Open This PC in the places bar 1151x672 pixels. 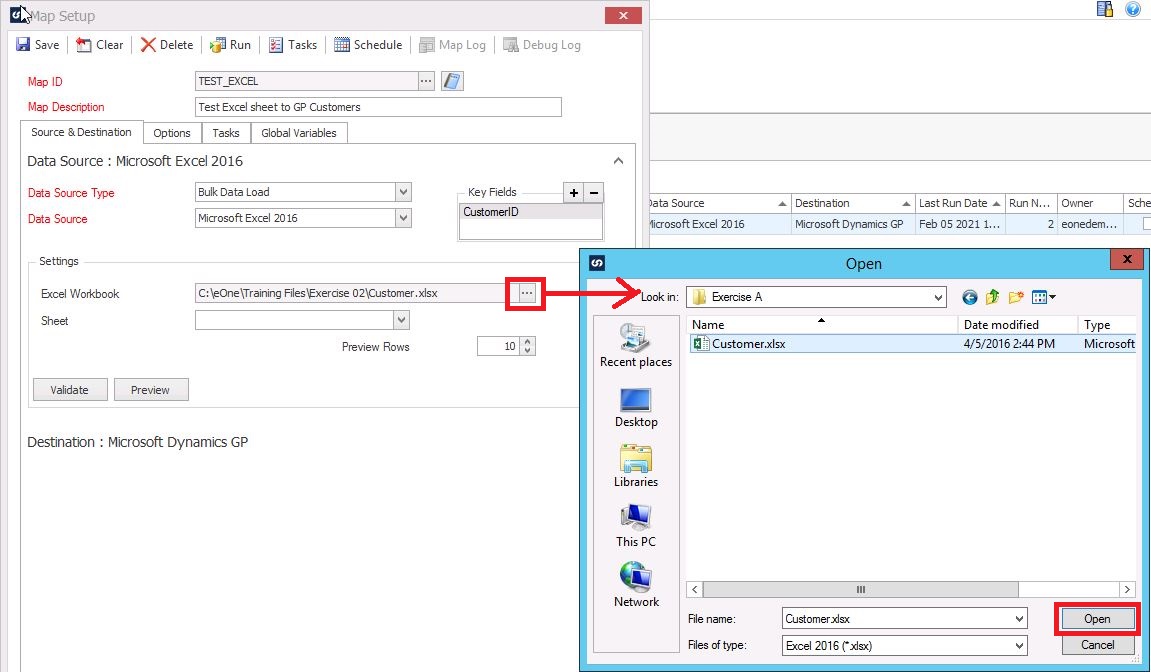[636, 526]
